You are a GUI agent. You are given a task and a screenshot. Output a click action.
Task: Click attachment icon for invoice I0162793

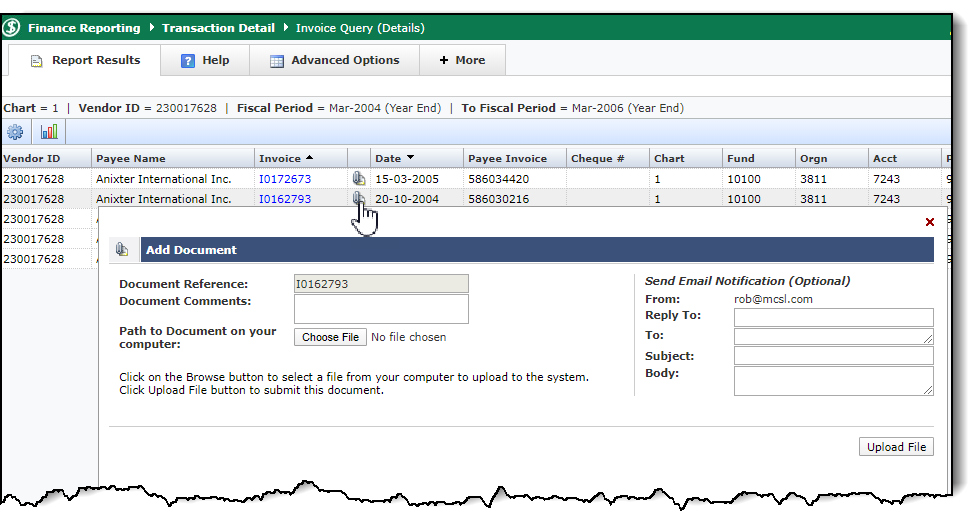359,199
